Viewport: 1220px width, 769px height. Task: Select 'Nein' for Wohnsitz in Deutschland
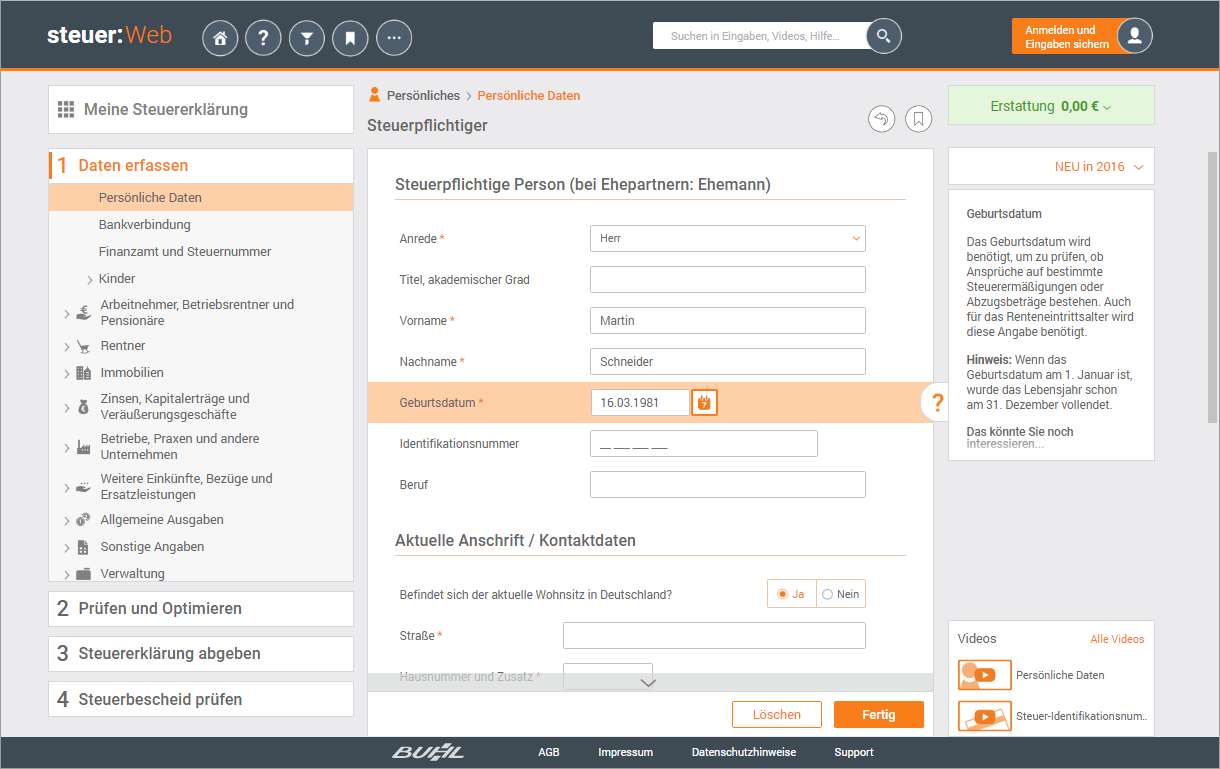pos(841,594)
